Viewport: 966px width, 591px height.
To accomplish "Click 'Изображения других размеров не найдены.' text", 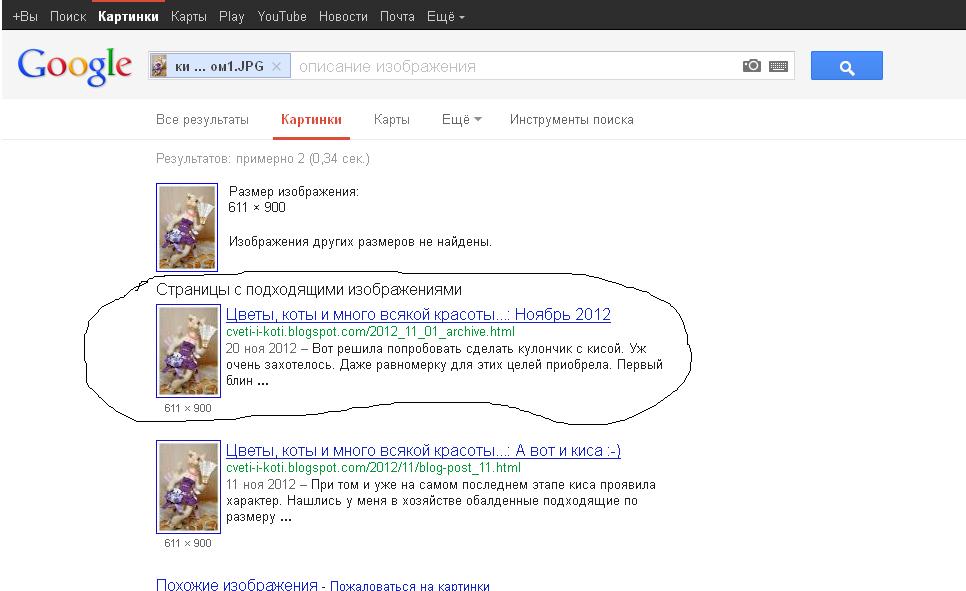I will pyautogui.click(x=360, y=242).
